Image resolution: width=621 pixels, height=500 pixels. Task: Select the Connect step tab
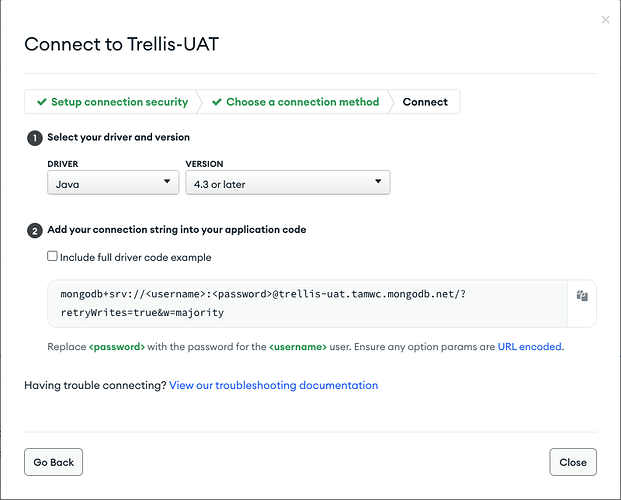pyautogui.click(x=426, y=102)
